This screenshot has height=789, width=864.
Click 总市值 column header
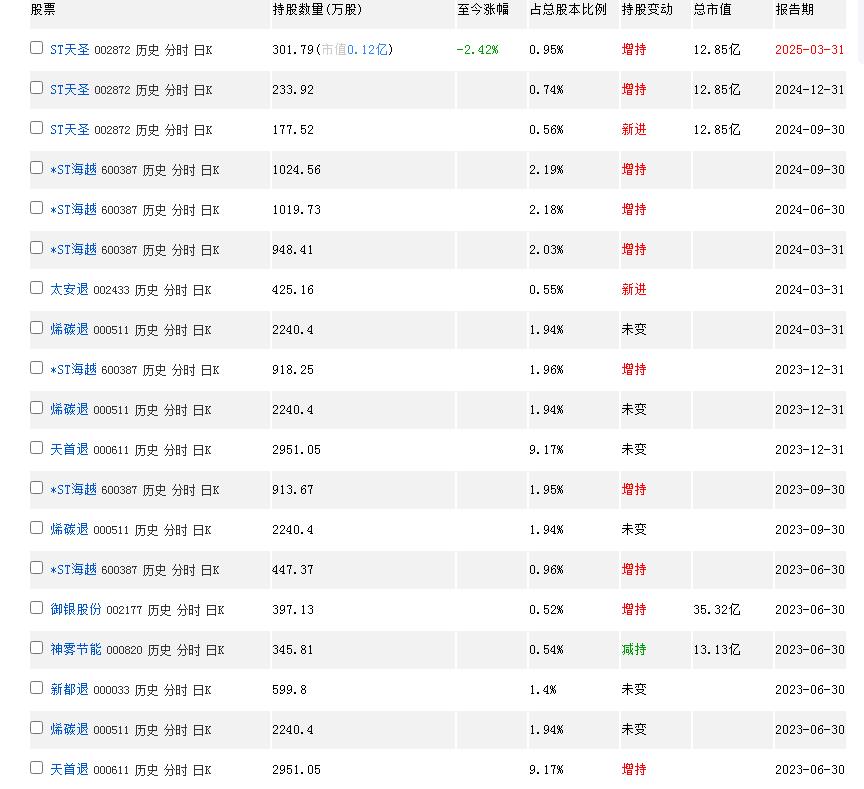(x=712, y=9)
